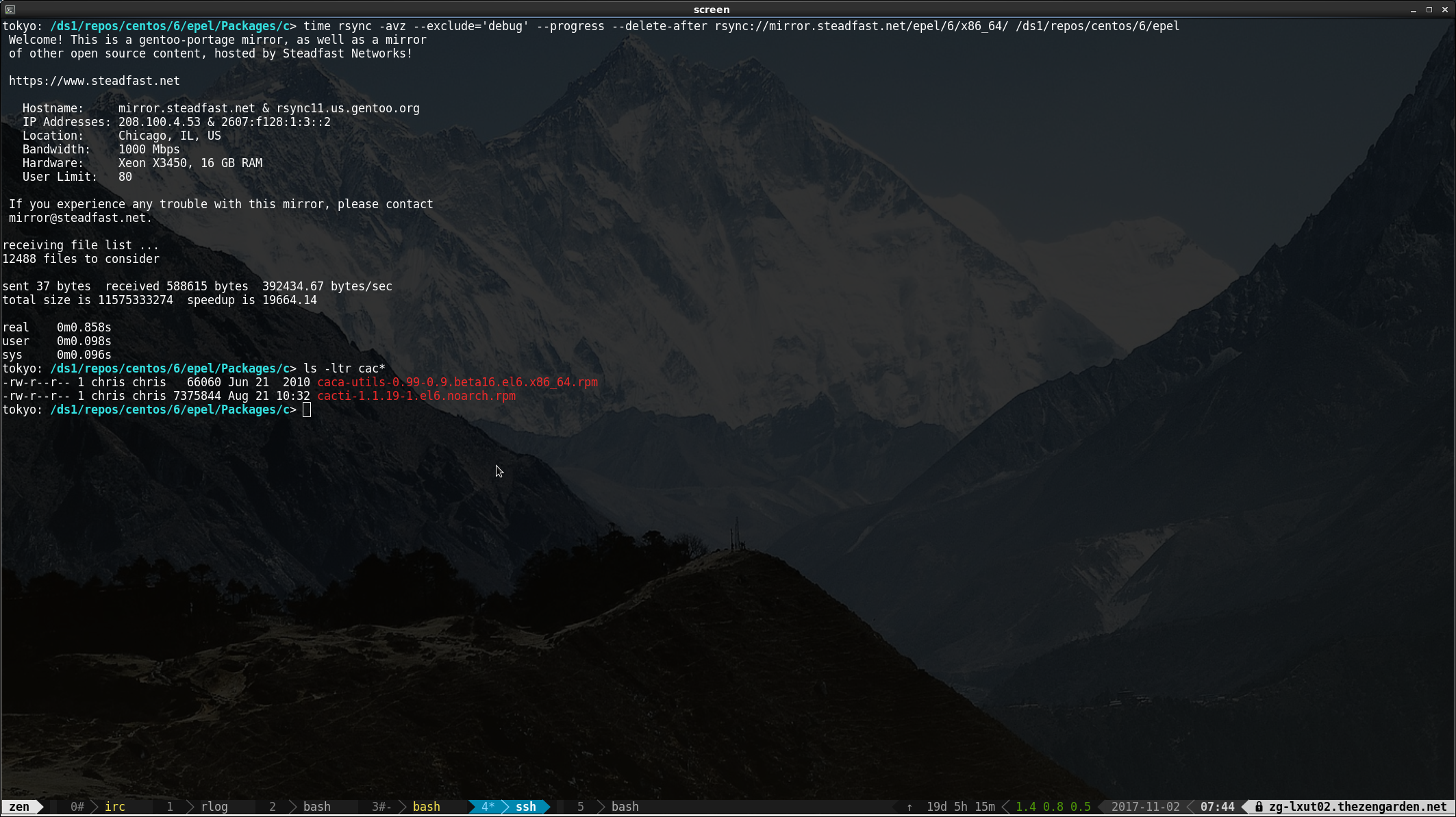This screenshot has width=1456, height=817.
Task: Click the 'screen' window title
Action: point(712,10)
